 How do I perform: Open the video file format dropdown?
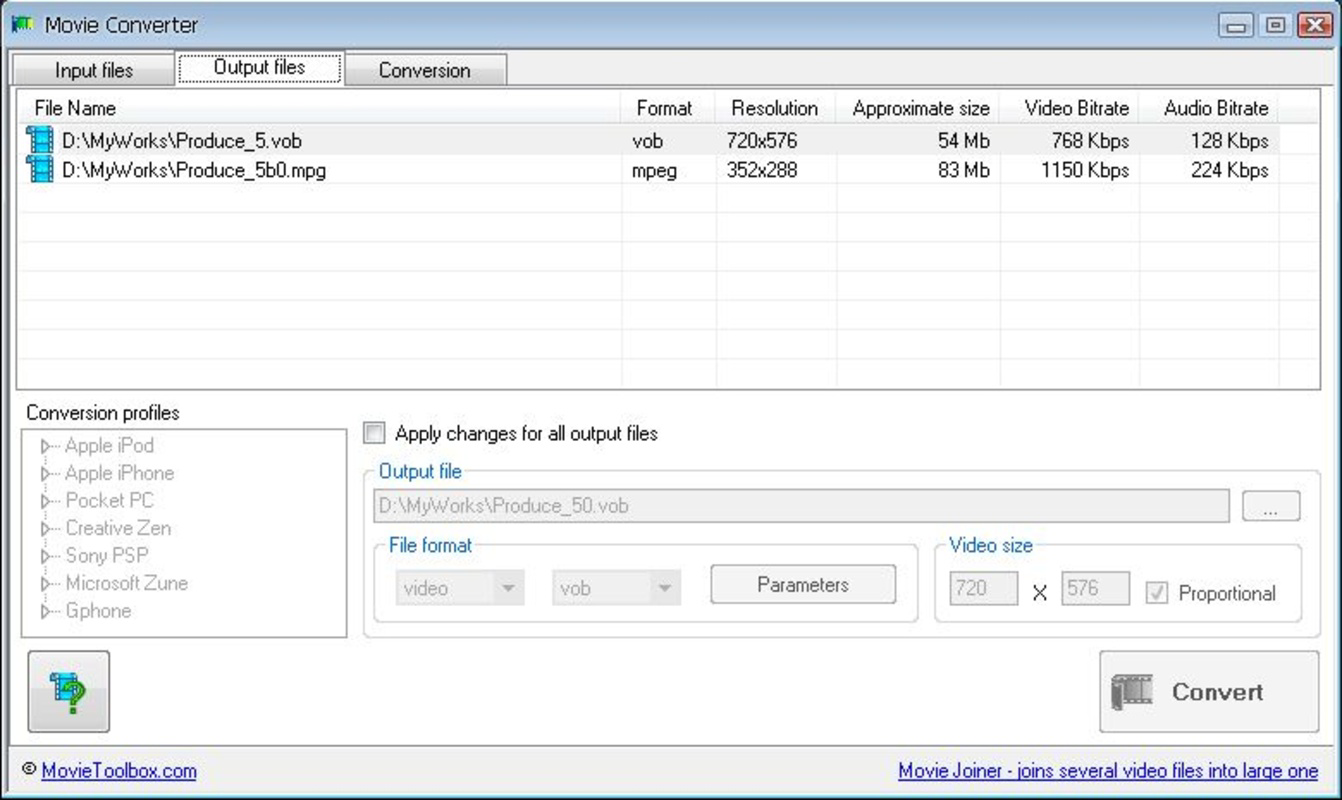pos(459,588)
